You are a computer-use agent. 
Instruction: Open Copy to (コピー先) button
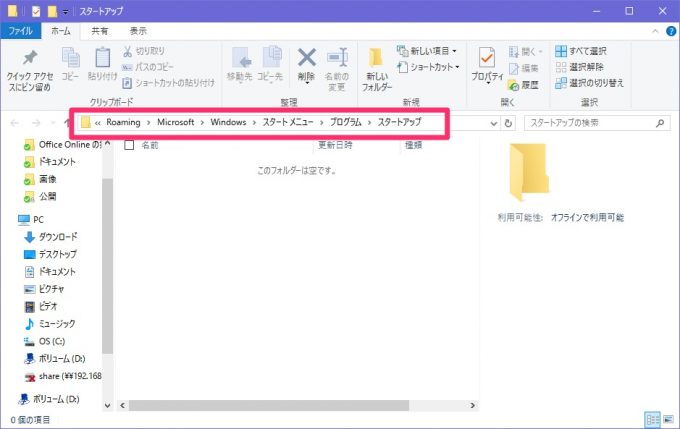tap(270, 64)
